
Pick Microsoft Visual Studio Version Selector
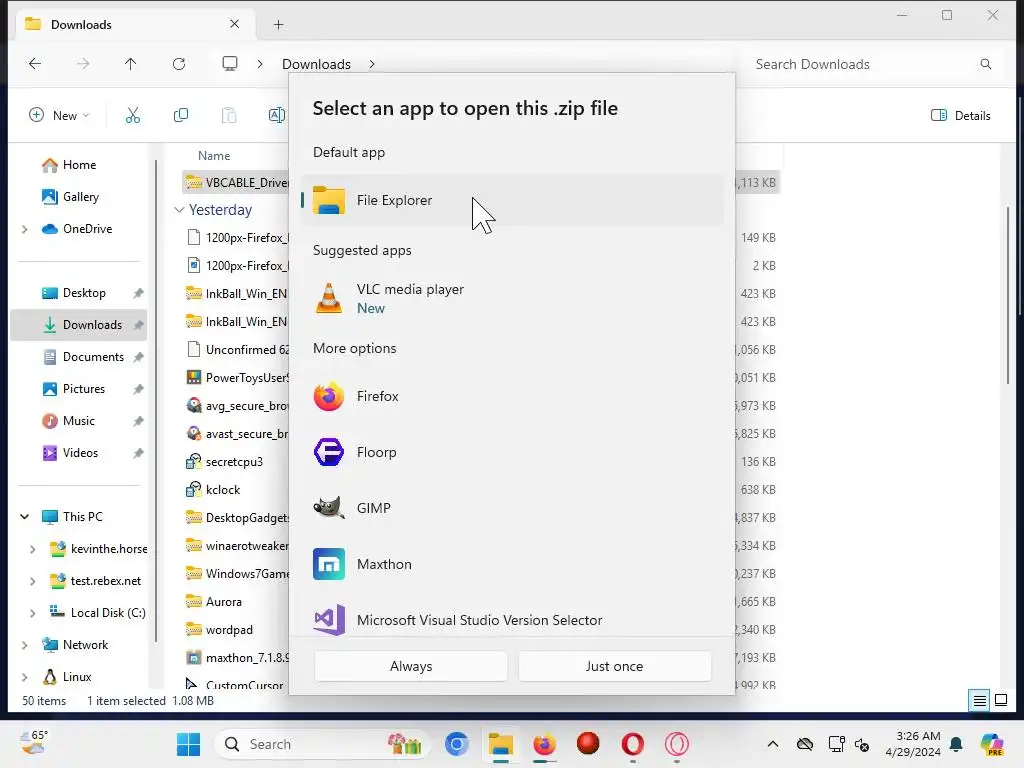(512, 619)
